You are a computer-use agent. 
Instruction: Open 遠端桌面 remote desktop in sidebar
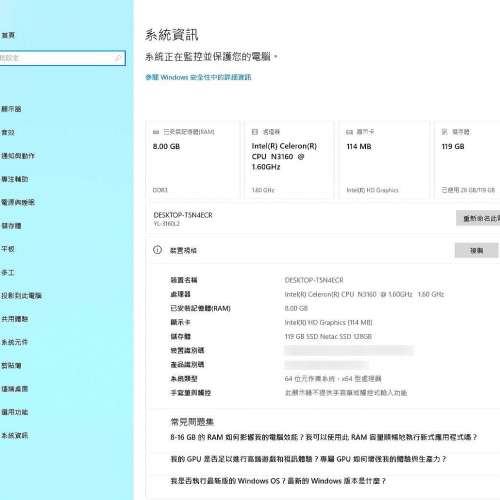click(14, 389)
